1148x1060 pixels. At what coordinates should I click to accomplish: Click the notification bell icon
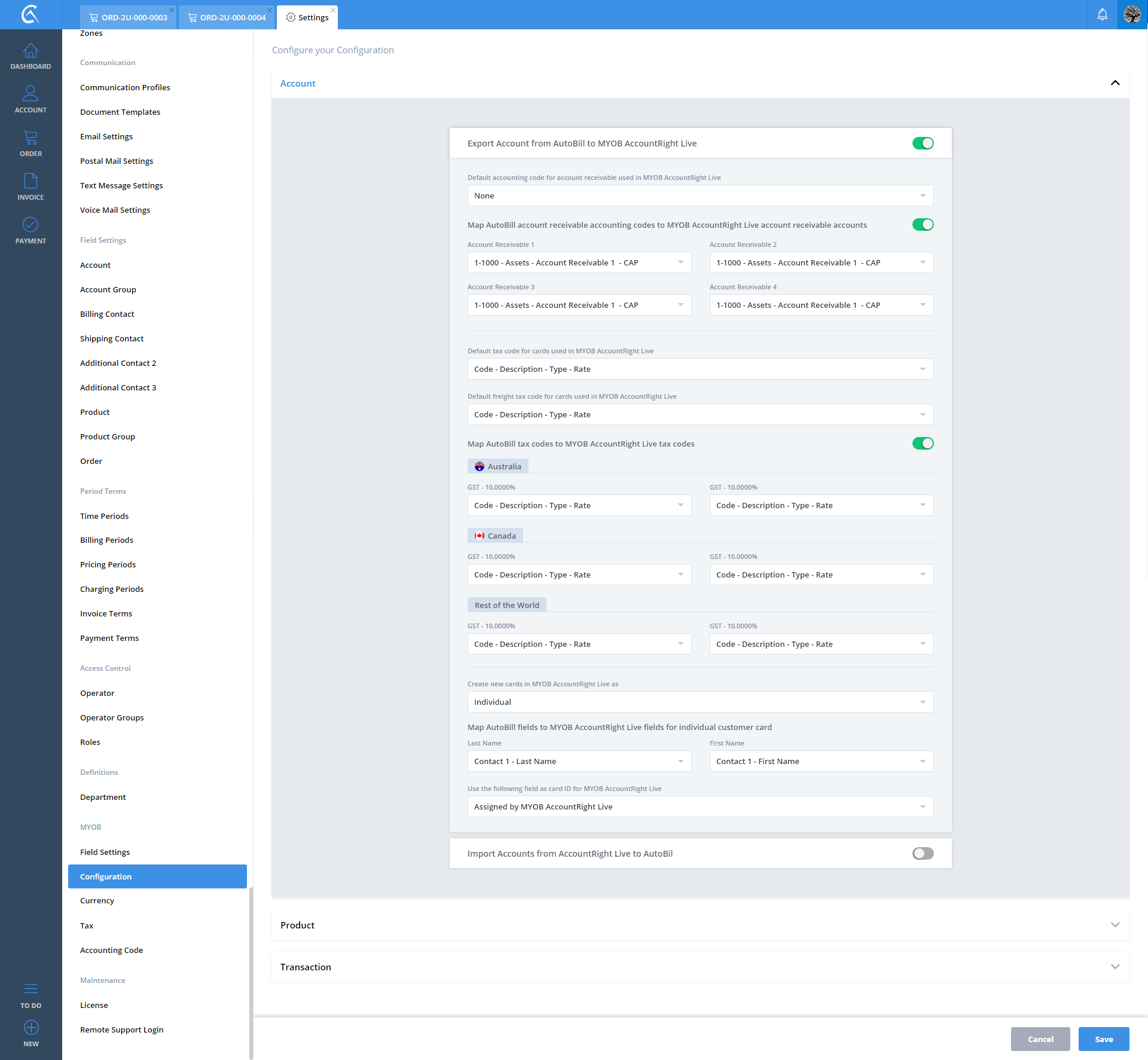1102,14
